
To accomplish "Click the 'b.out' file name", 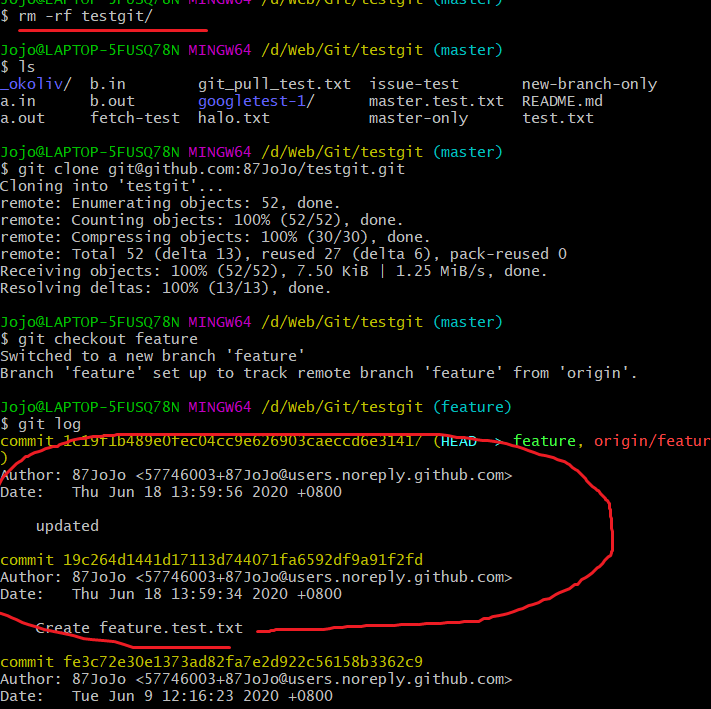I will point(112,101).
